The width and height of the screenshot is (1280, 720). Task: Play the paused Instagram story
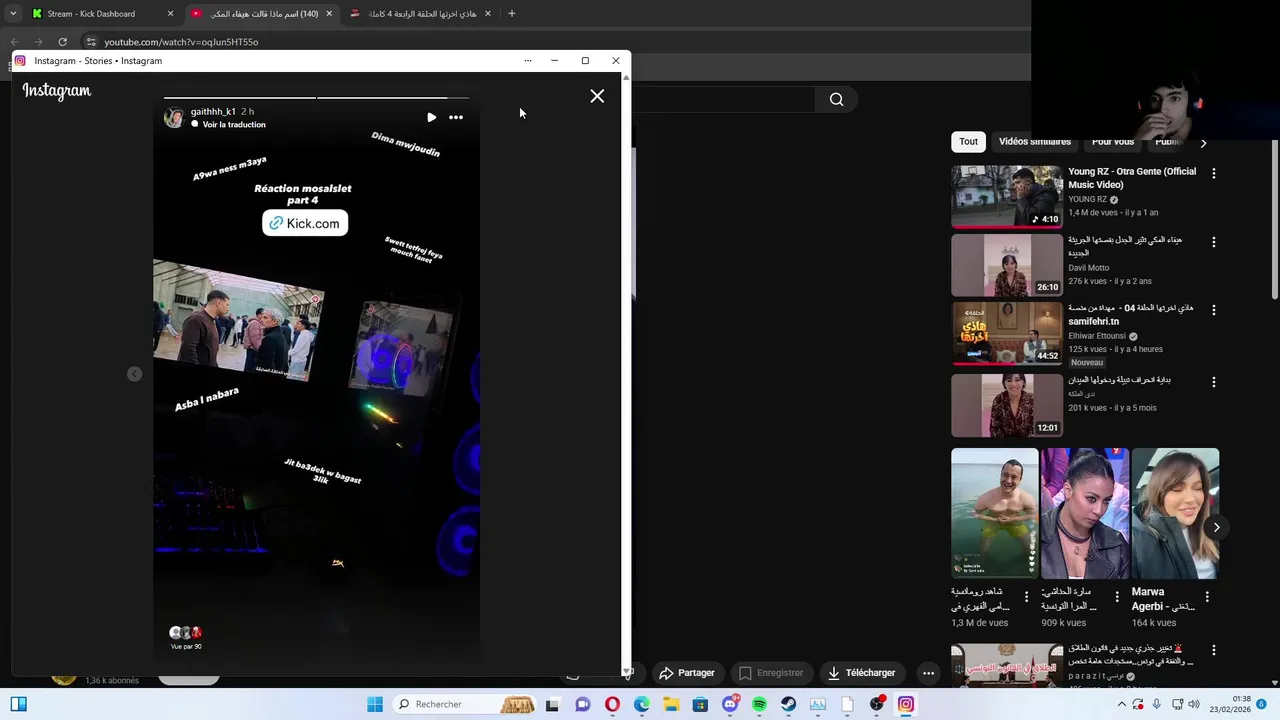click(431, 117)
